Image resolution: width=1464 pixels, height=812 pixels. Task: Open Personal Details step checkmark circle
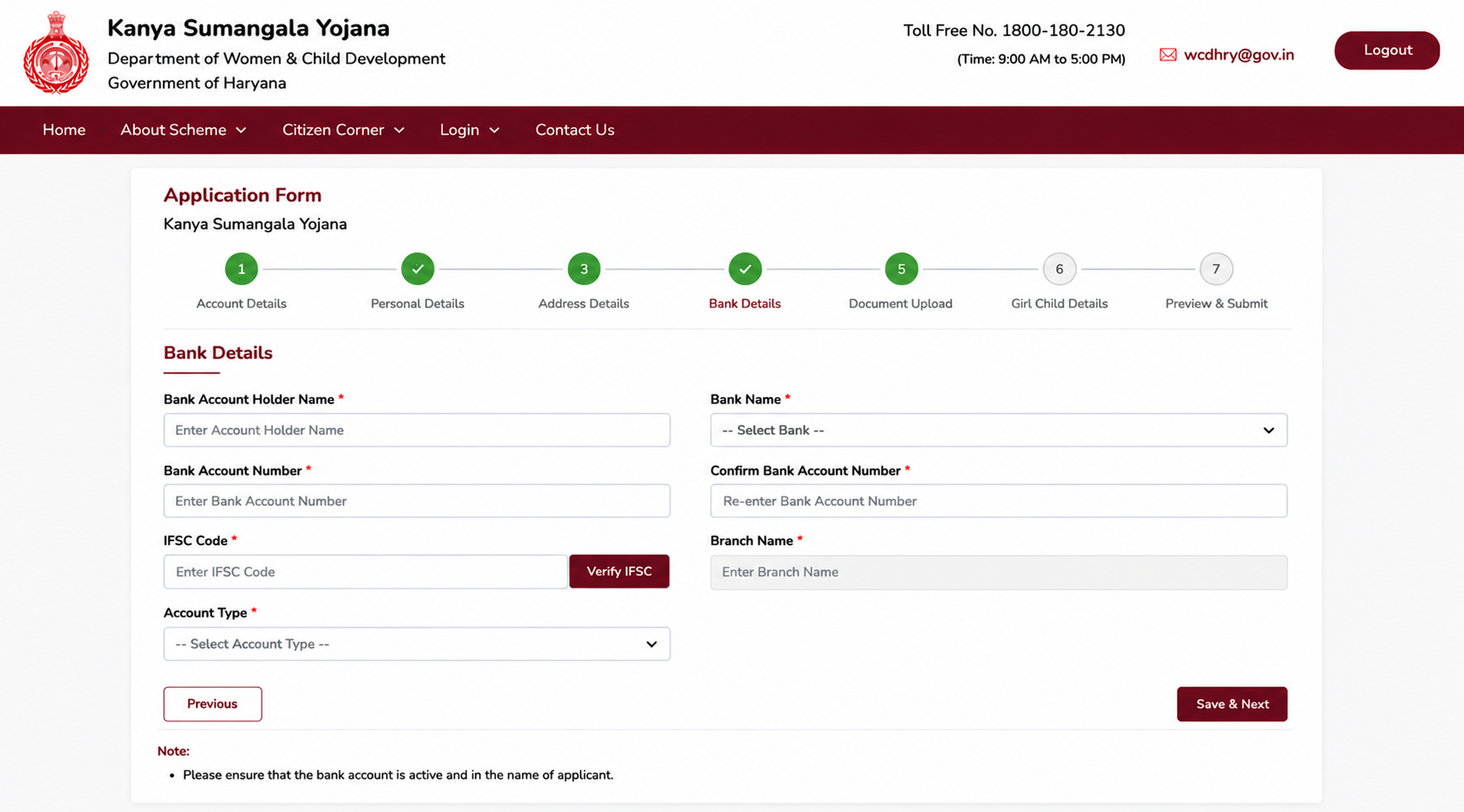pyautogui.click(x=418, y=269)
